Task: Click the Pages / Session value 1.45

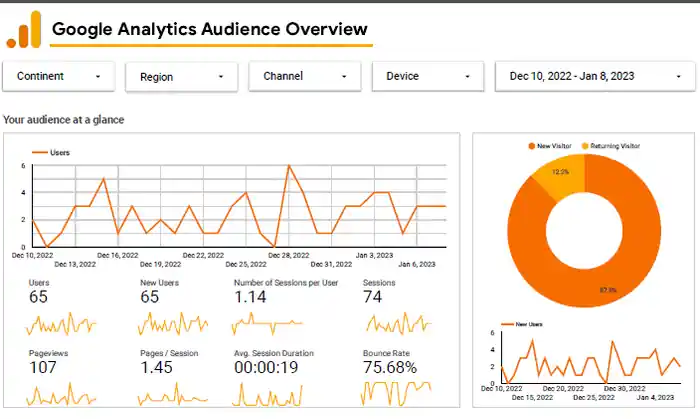Action: coord(156,367)
